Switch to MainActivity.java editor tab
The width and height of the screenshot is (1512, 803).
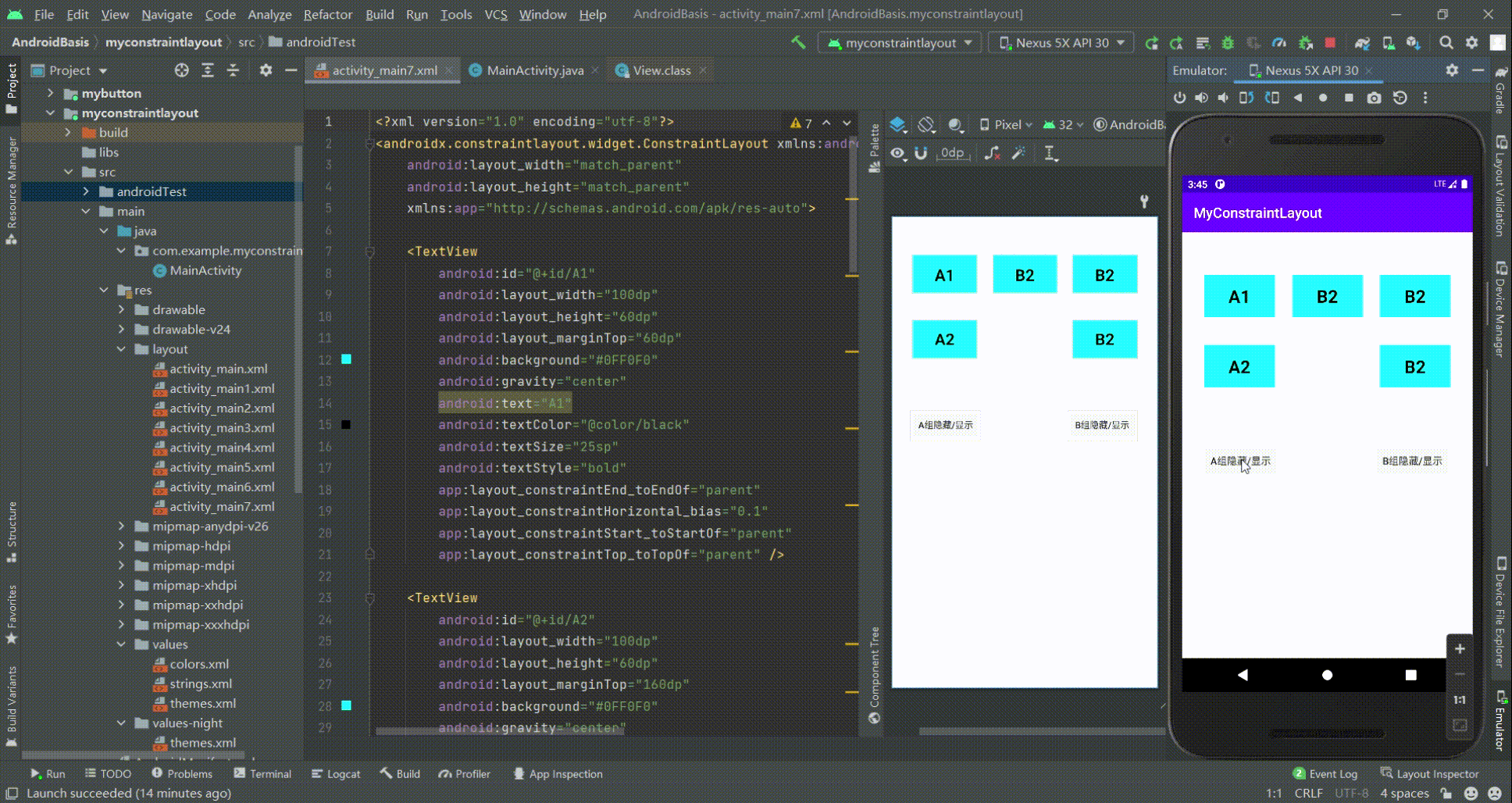tap(534, 70)
